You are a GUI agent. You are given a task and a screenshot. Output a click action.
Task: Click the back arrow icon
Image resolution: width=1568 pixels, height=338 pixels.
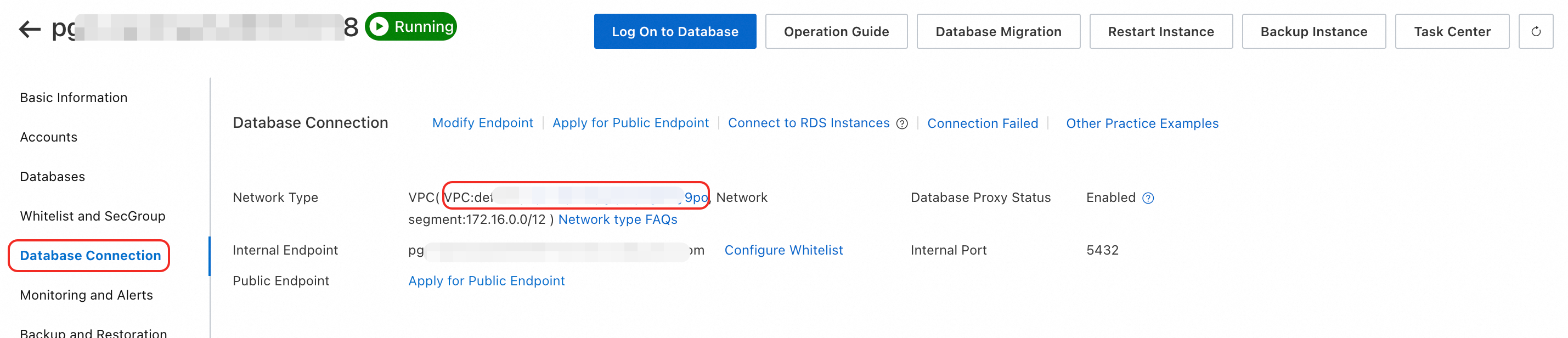pyautogui.click(x=29, y=28)
